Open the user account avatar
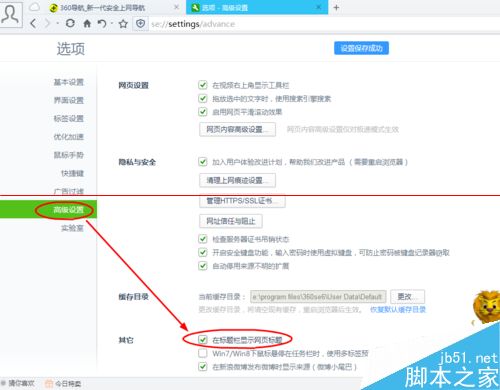 click(x=11, y=14)
